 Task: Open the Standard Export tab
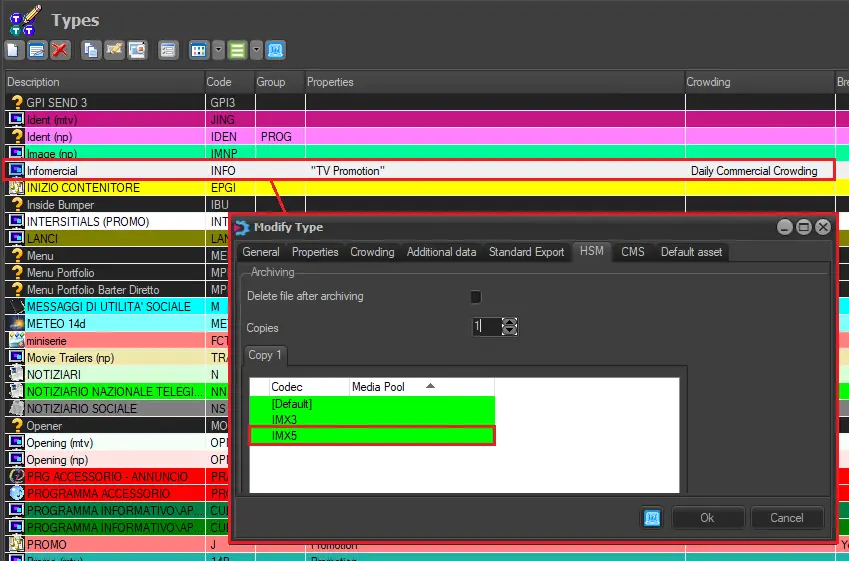(x=526, y=252)
